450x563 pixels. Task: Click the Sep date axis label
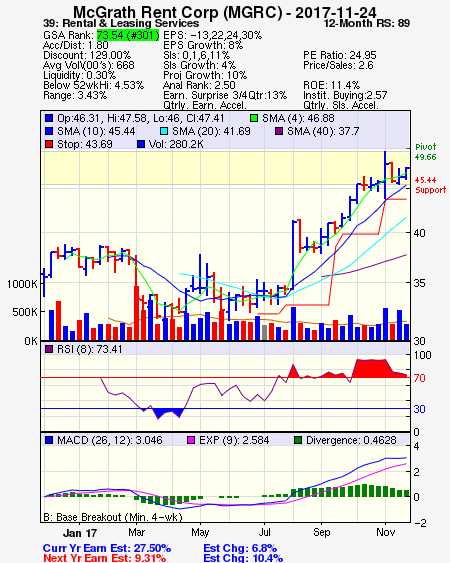point(321,532)
